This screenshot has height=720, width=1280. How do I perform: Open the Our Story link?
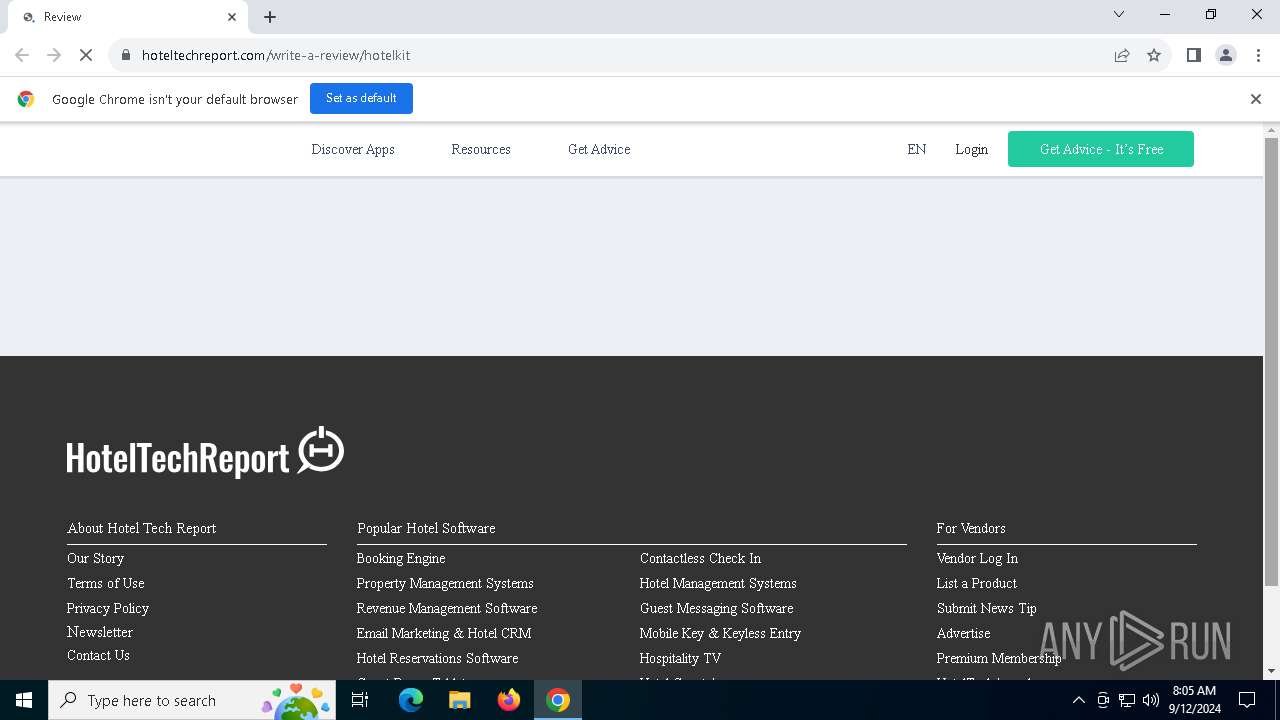pyautogui.click(x=96, y=558)
